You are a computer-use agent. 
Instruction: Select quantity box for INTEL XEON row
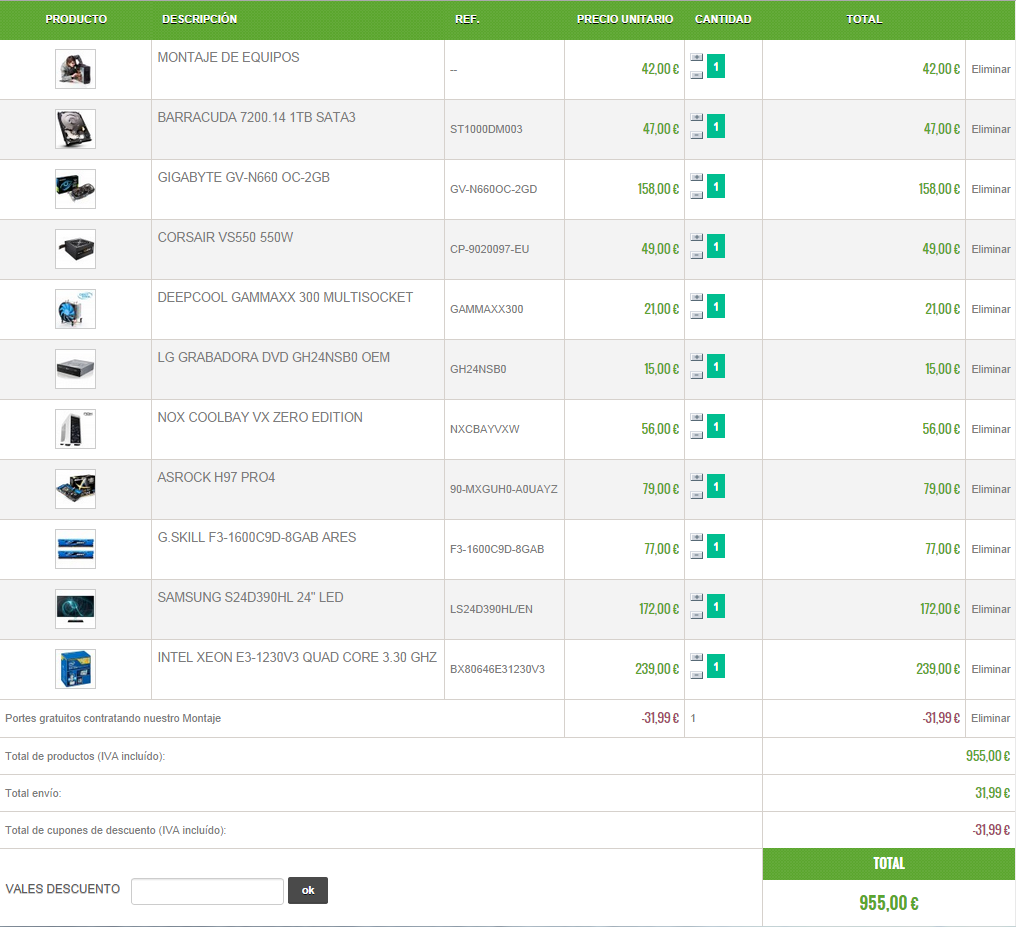716,667
